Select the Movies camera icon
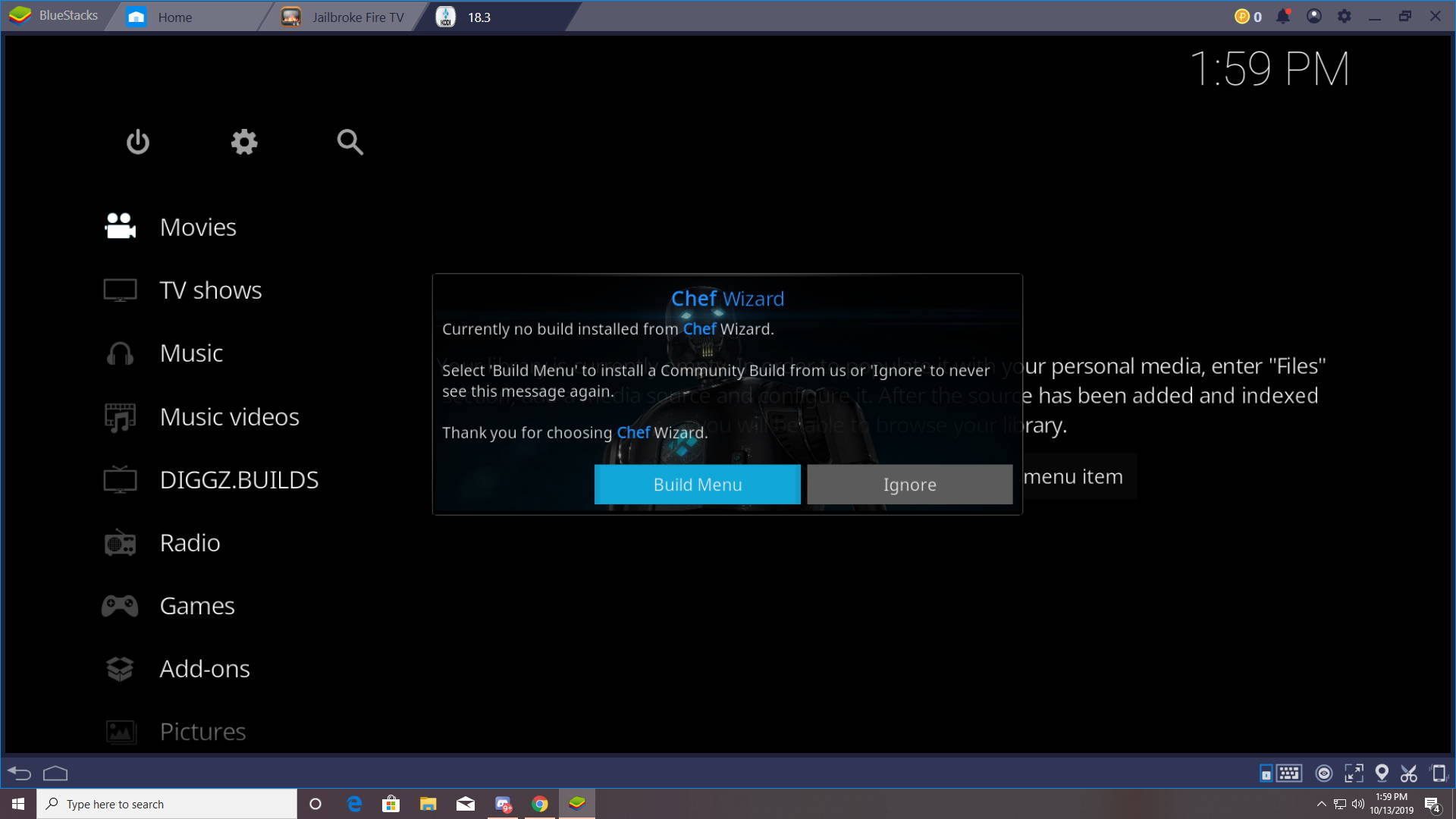This screenshot has height=819, width=1456. tap(120, 226)
